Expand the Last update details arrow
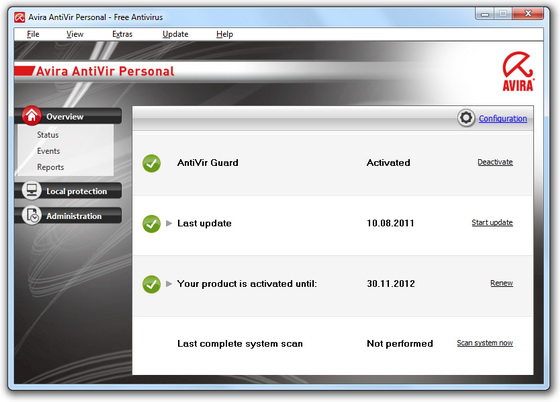This screenshot has height=402, width=560. (x=169, y=223)
